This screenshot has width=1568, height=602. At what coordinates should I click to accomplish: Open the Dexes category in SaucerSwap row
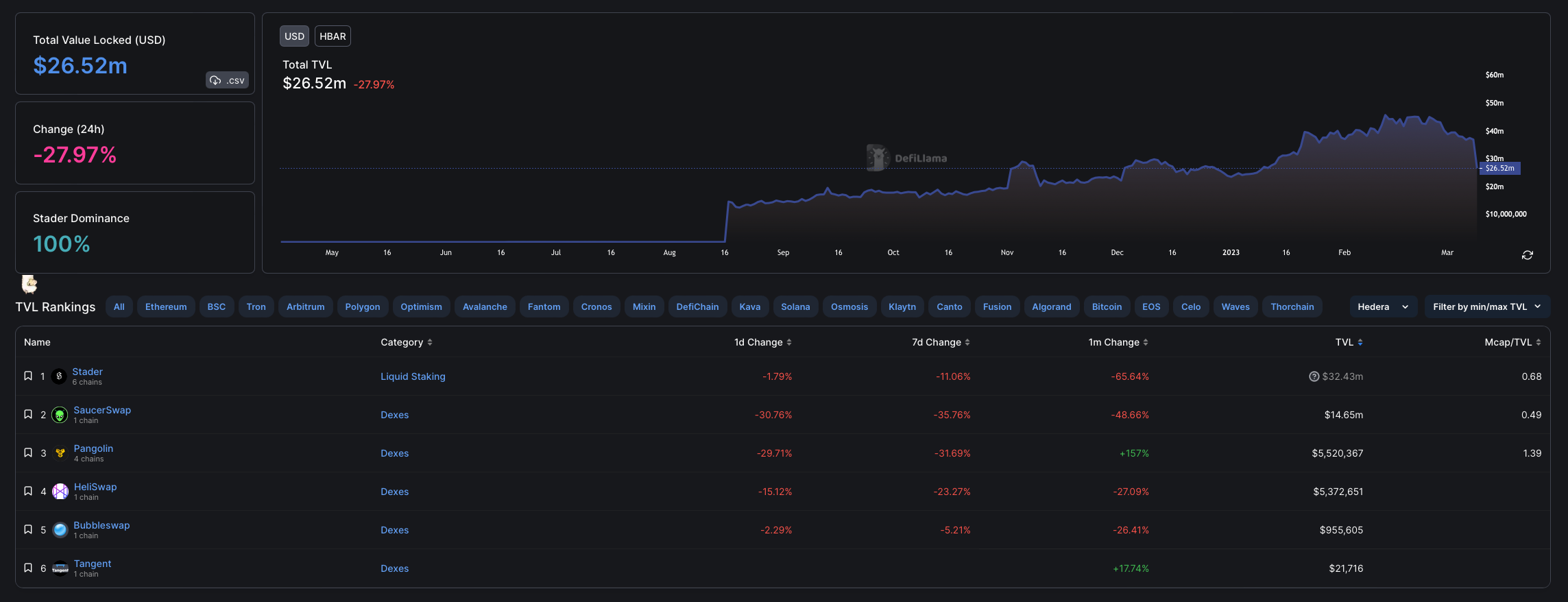(394, 415)
